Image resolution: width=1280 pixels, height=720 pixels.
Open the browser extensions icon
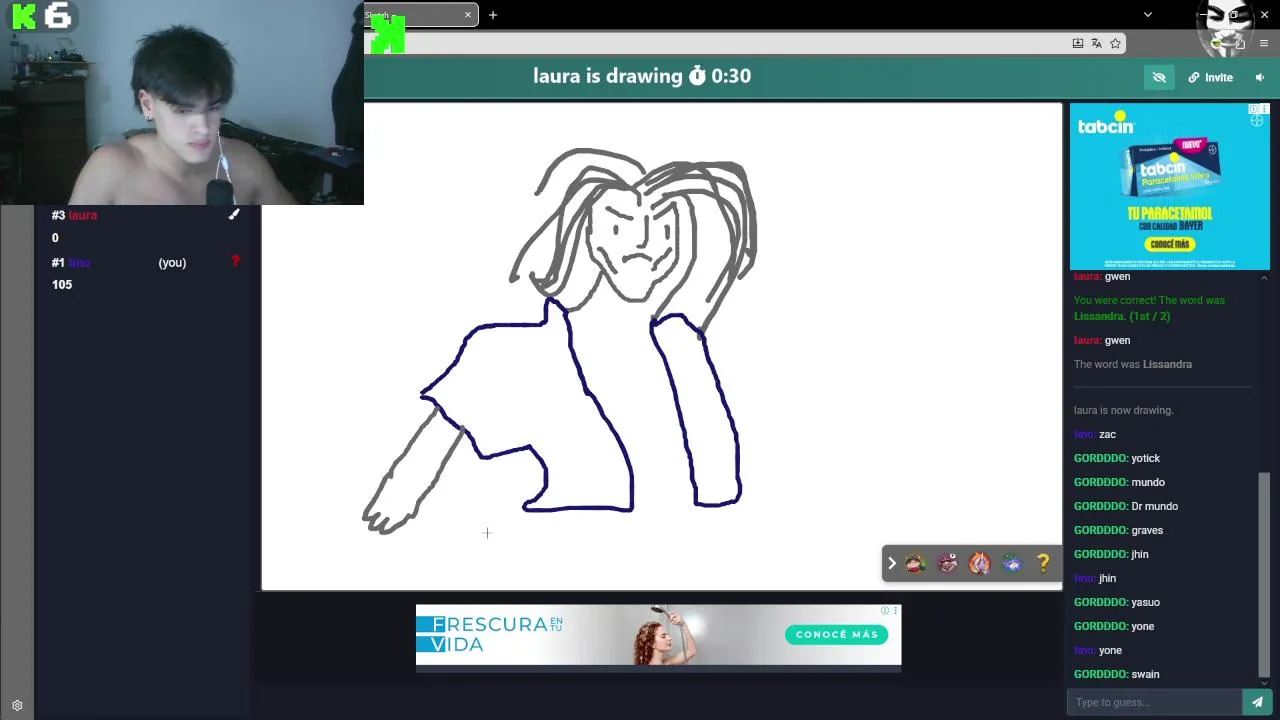tap(1240, 43)
